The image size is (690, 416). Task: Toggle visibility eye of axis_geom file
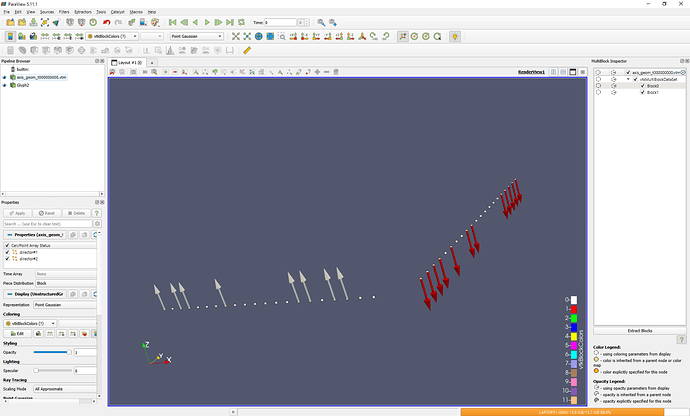pyautogui.click(x=5, y=77)
